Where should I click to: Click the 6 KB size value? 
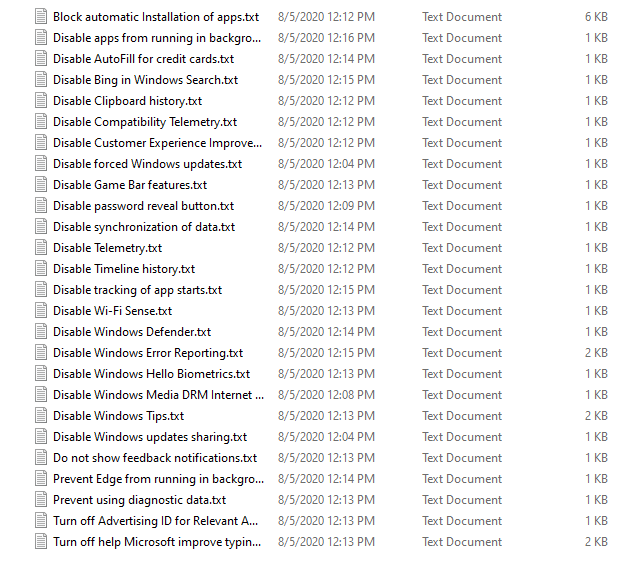596,17
